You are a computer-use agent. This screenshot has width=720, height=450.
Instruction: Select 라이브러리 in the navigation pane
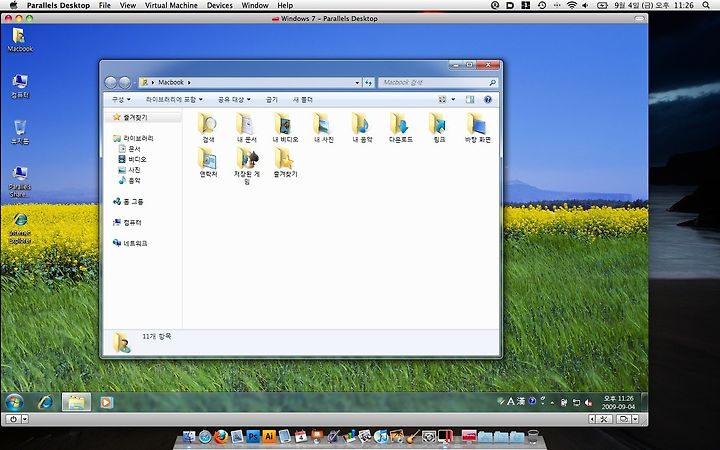tap(138, 138)
